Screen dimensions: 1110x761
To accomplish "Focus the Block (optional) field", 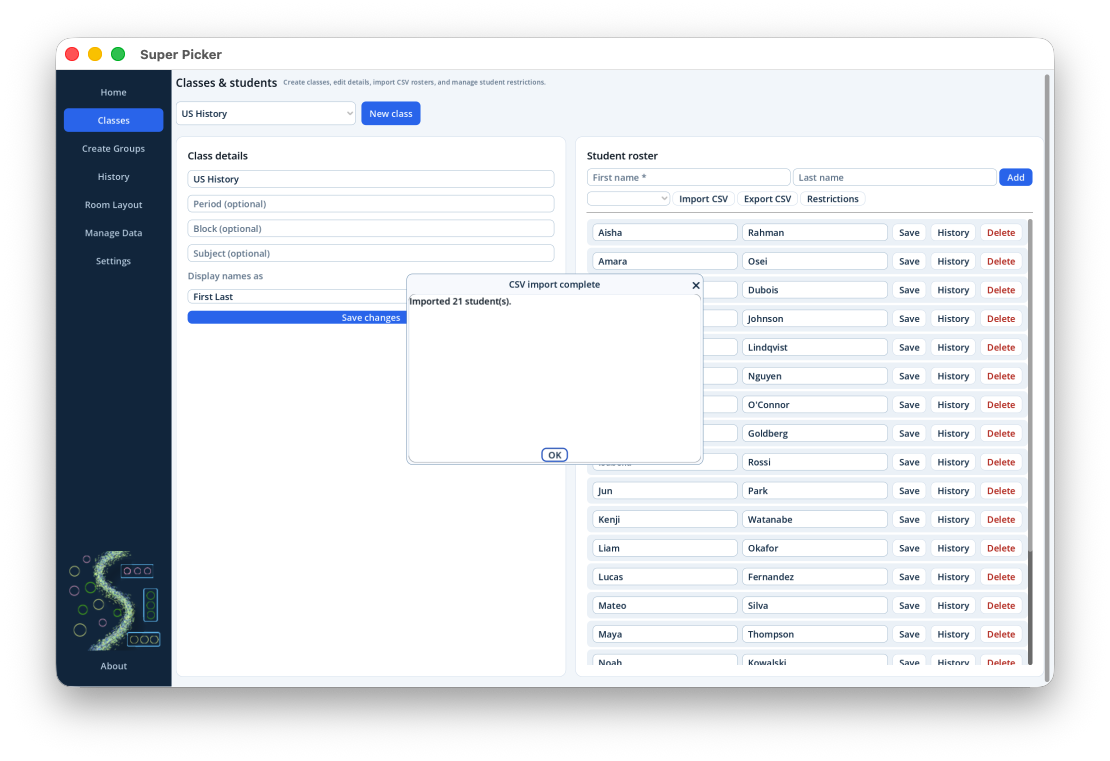I will tap(371, 229).
